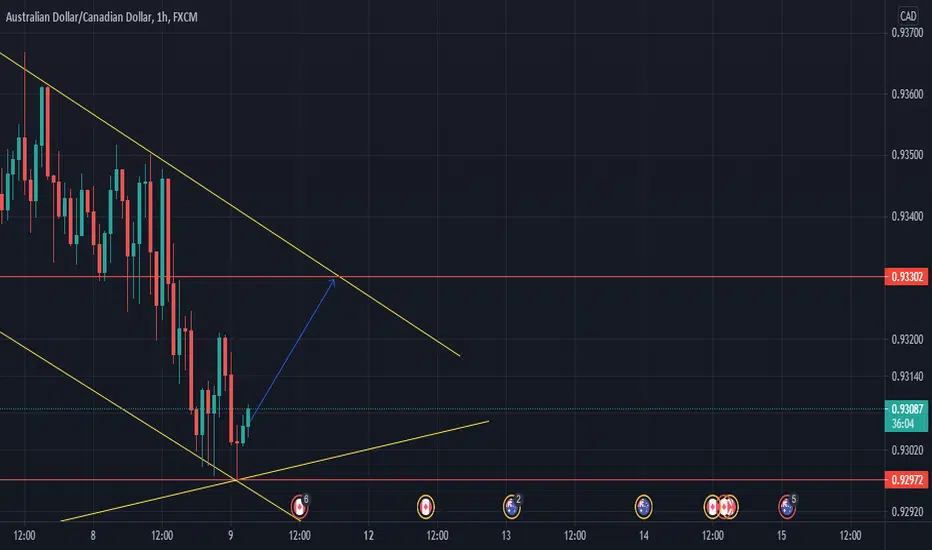Viewport: 932px width, 550px height.
Task: Open Australia economic event icon with badge 2
Action: pyautogui.click(x=511, y=507)
